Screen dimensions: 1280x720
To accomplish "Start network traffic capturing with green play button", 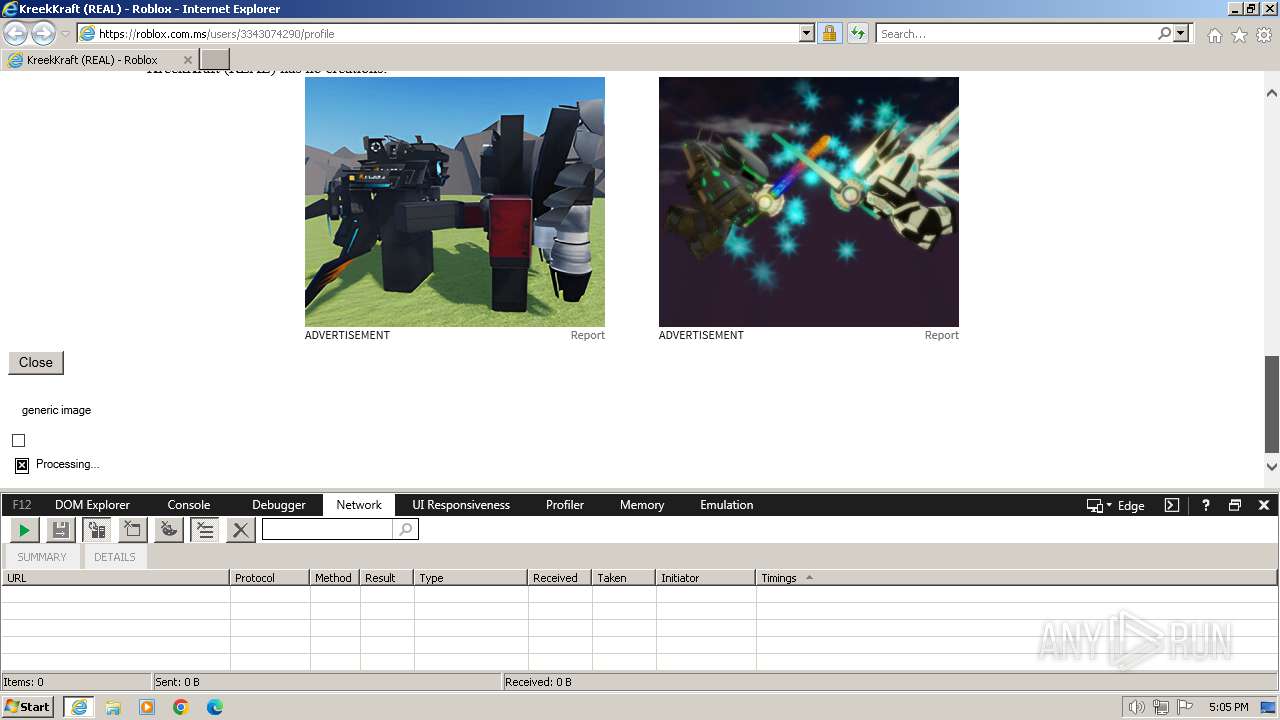I will point(24,530).
